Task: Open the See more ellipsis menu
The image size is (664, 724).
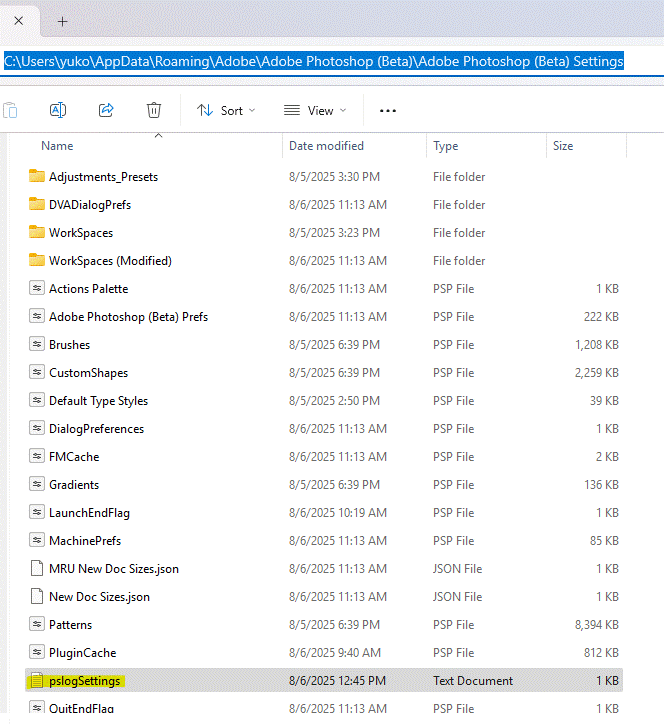Action: pyautogui.click(x=387, y=111)
